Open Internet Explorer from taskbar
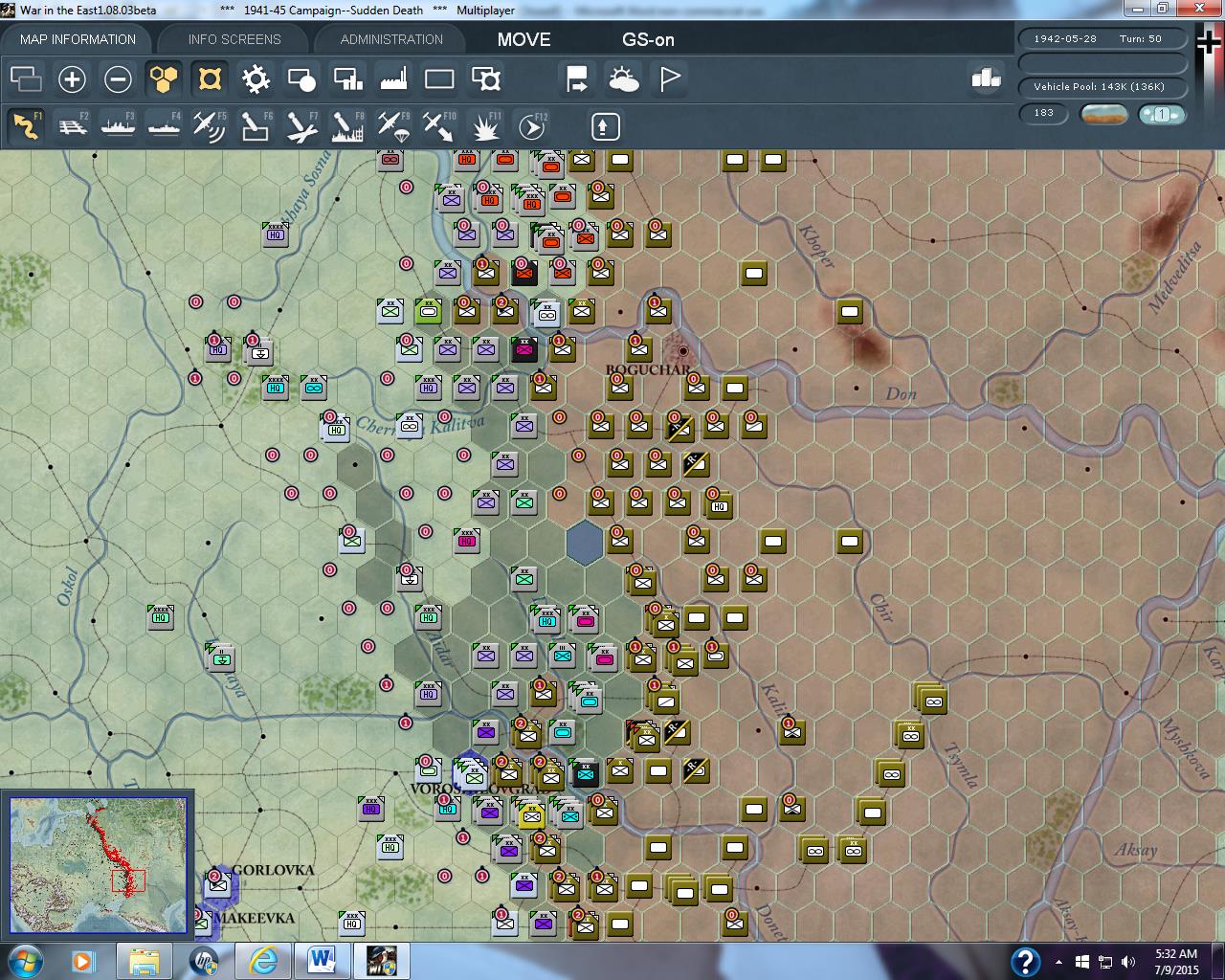Image resolution: width=1225 pixels, height=980 pixels. (264, 961)
